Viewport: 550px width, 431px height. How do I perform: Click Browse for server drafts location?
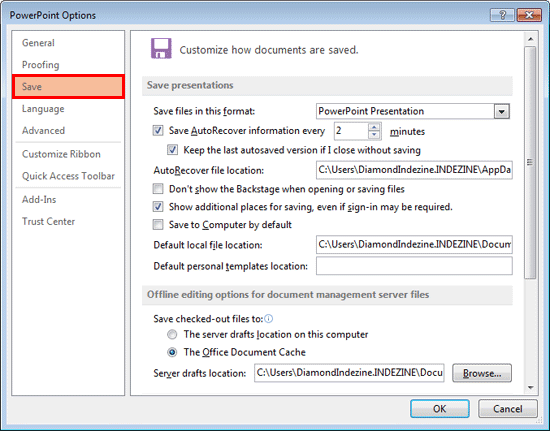482,373
